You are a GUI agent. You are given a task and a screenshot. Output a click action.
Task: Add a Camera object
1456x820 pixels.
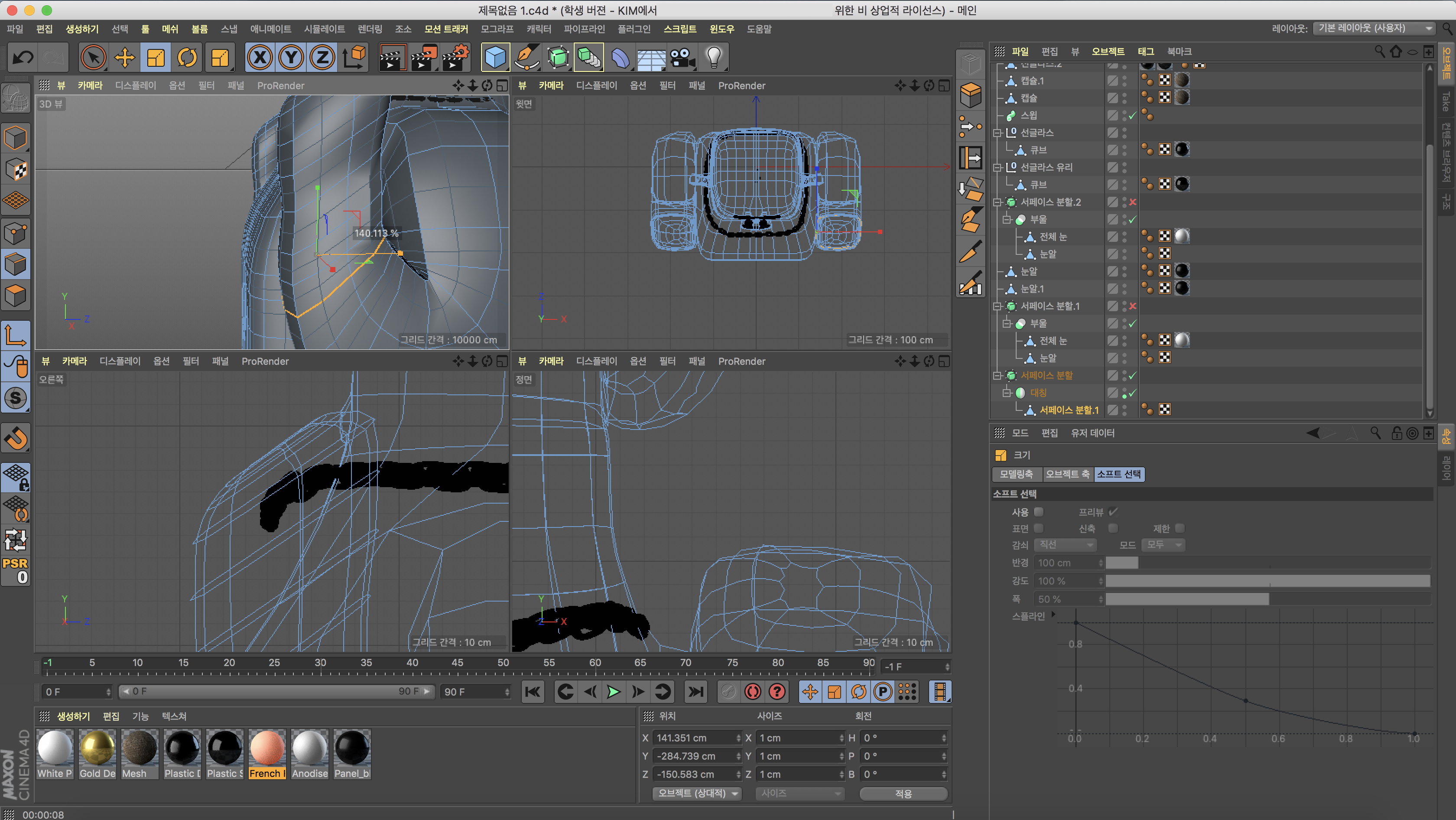click(x=682, y=57)
